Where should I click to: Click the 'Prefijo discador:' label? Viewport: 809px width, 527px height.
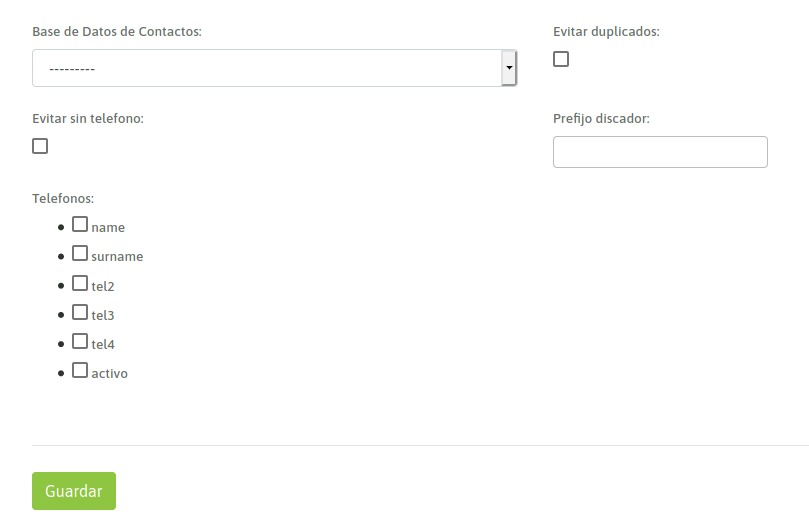(x=601, y=119)
